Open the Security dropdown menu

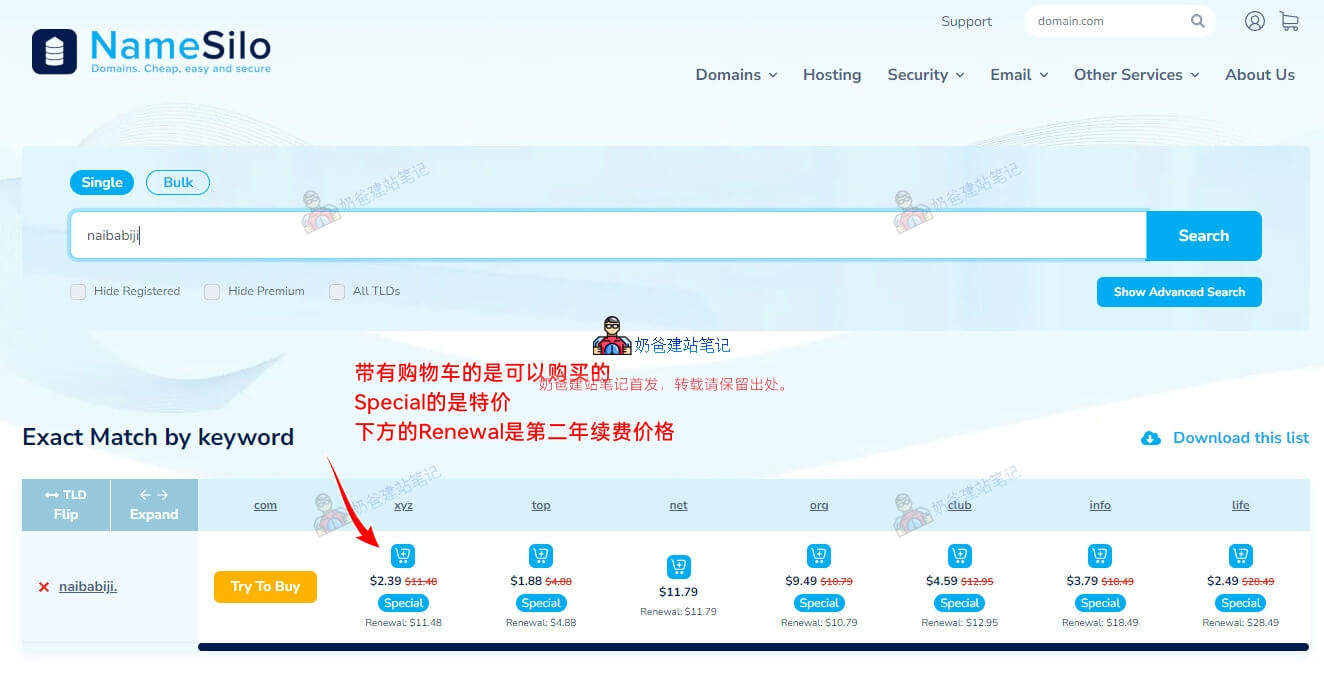pyautogui.click(x=925, y=75)
